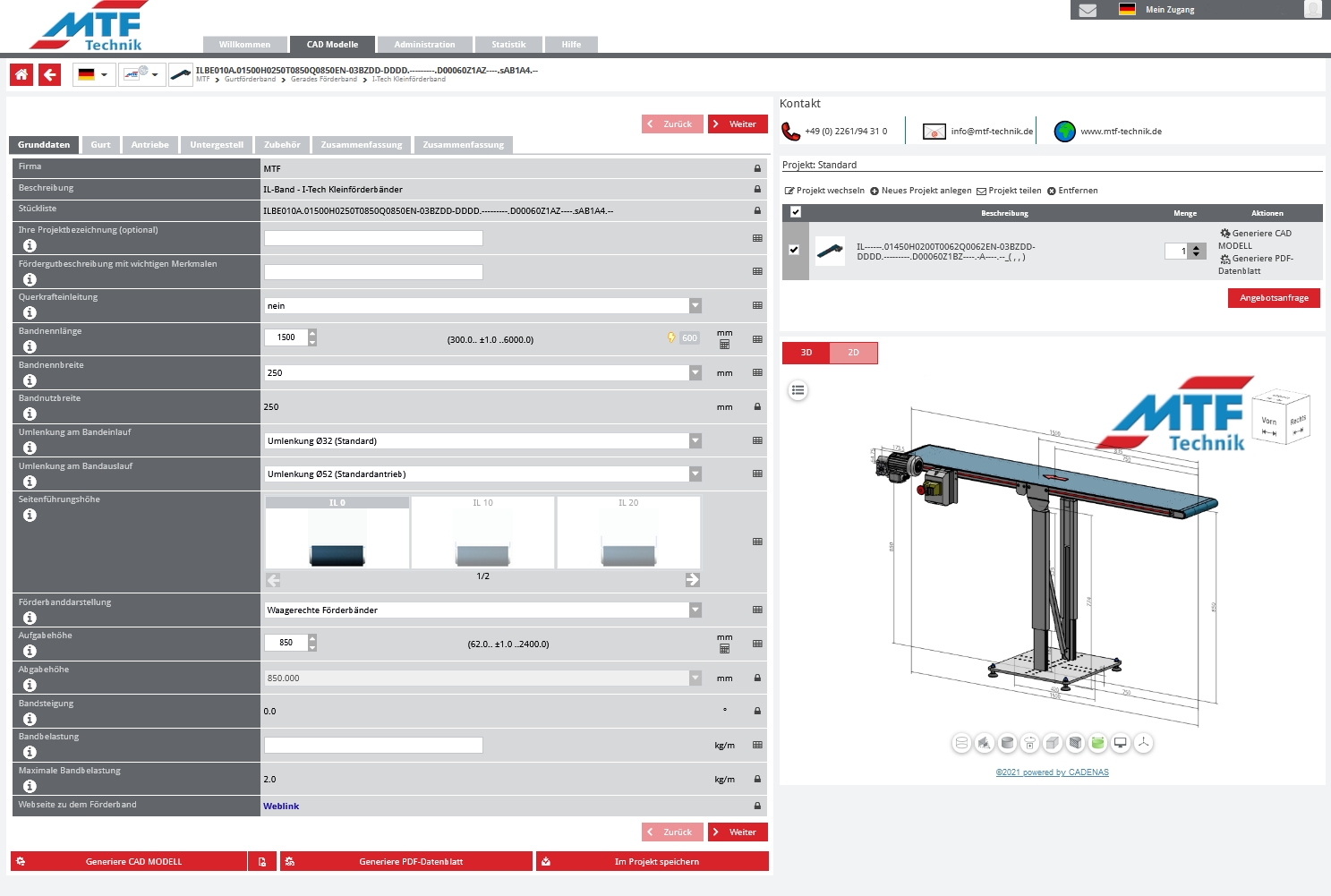This screenshot has height=896, width=1331.
Task: Open the Umlenkung am Bandeinlauf dropdown
Action: coord(483,440)
